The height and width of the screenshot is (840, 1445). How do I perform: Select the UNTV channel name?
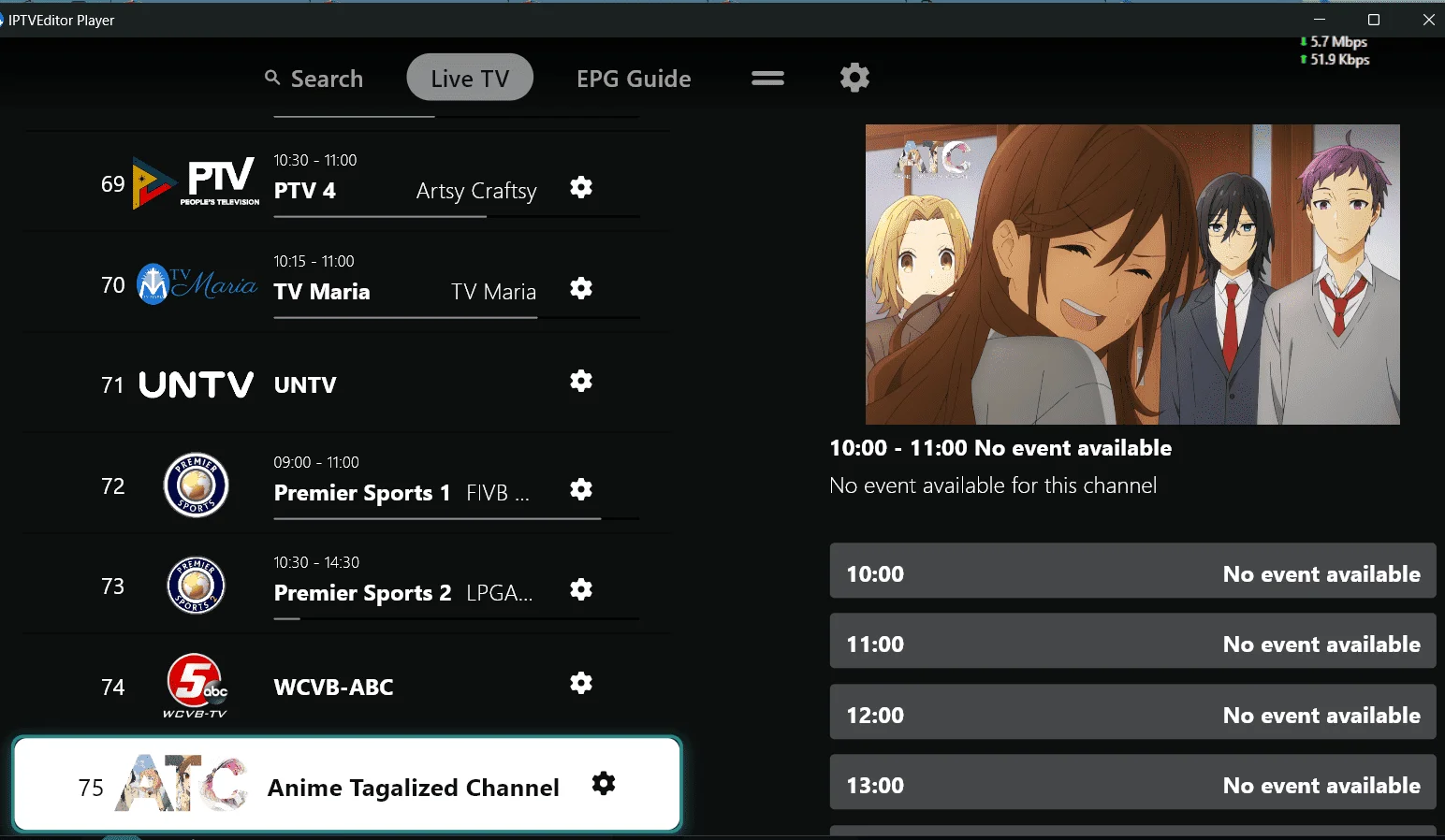(305, 384)
